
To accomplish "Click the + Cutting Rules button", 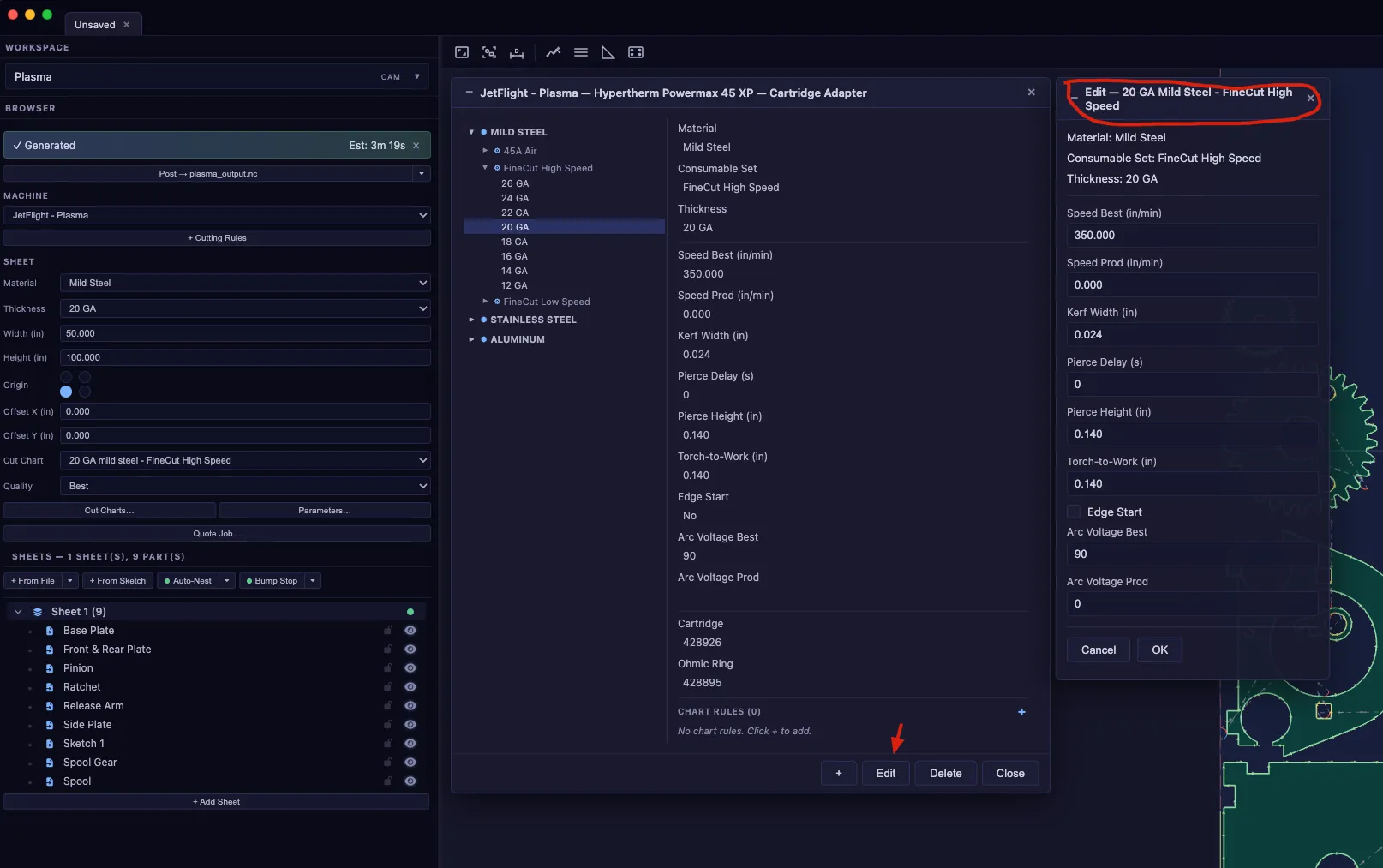I will click(x=217, y=238).
